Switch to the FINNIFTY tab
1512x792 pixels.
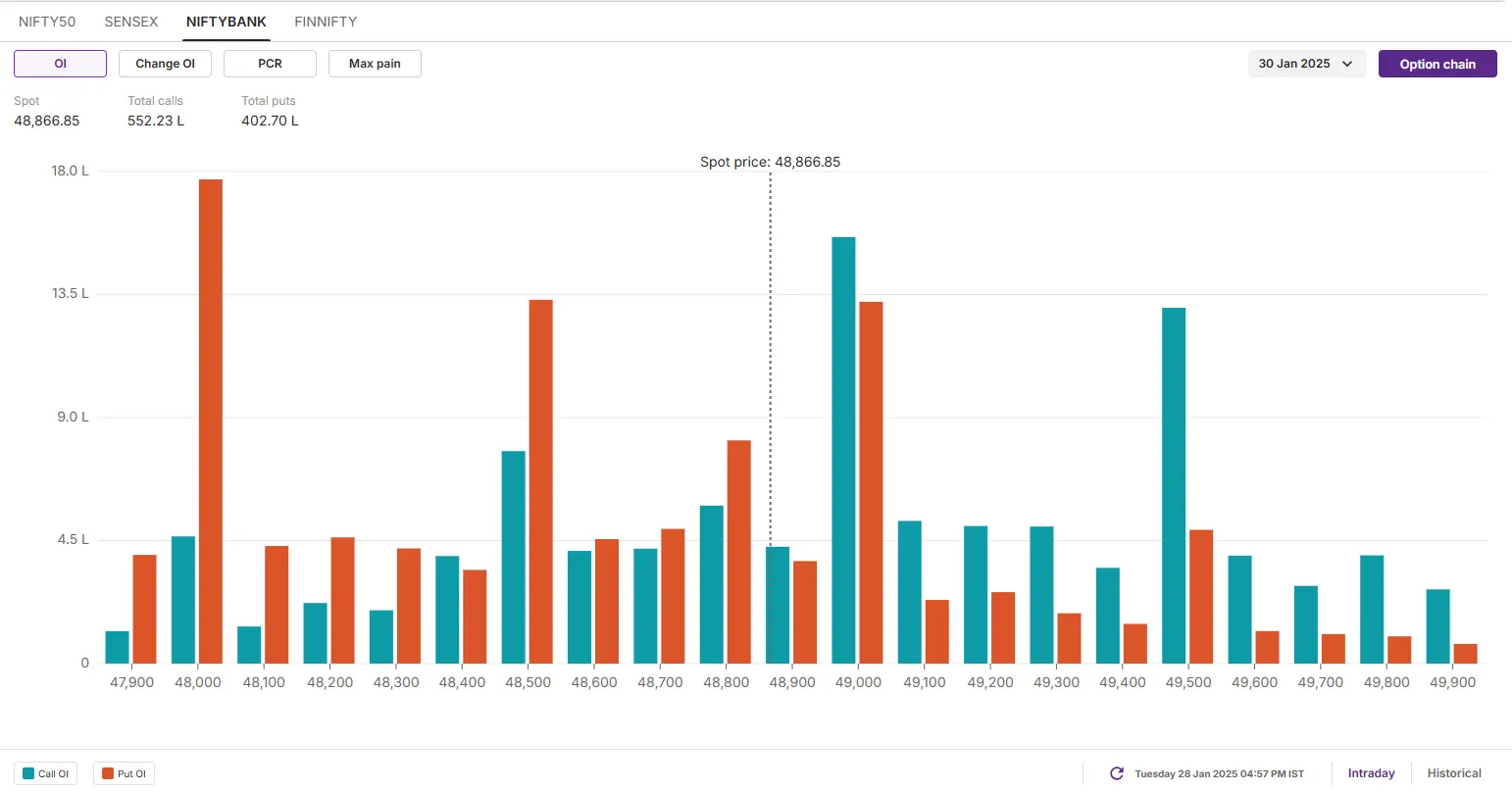326,22
